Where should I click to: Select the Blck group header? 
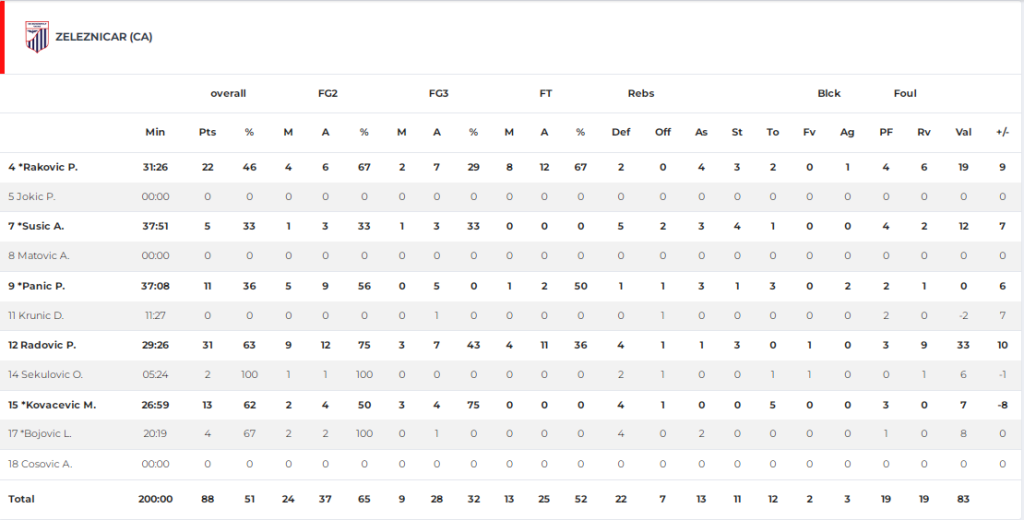pos(829,93)
